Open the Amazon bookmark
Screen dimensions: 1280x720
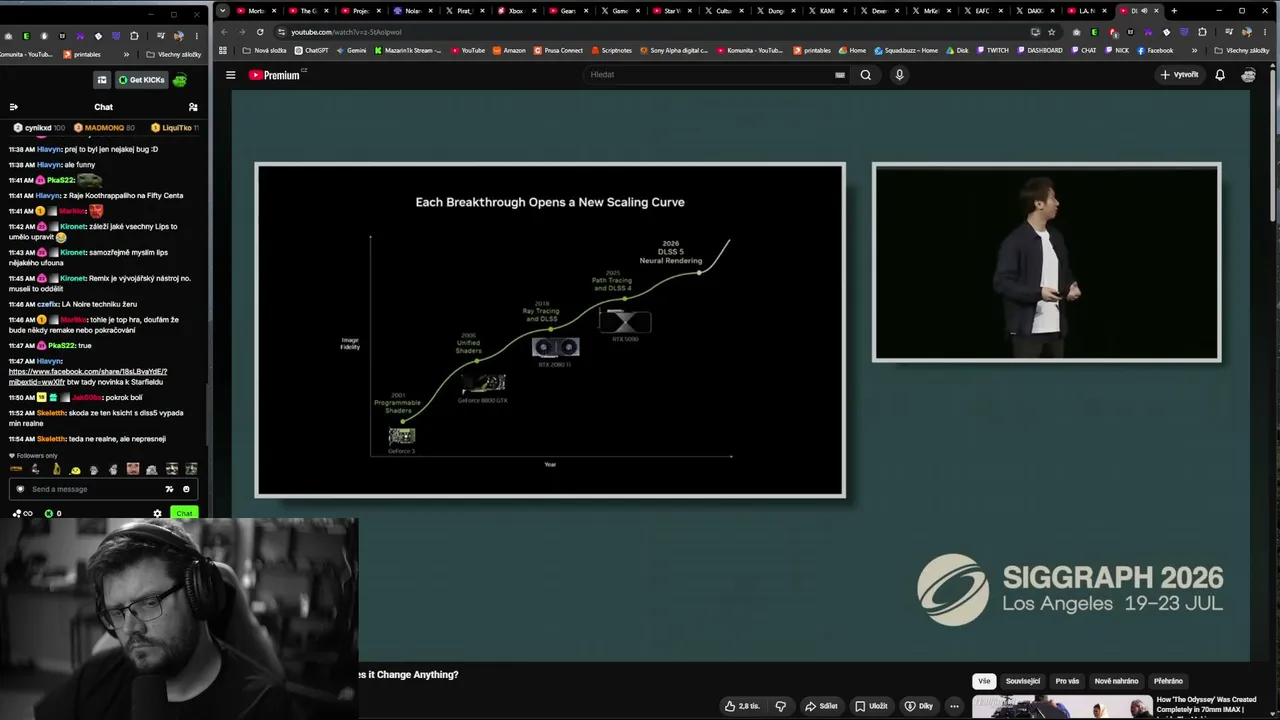coord(509,50)
